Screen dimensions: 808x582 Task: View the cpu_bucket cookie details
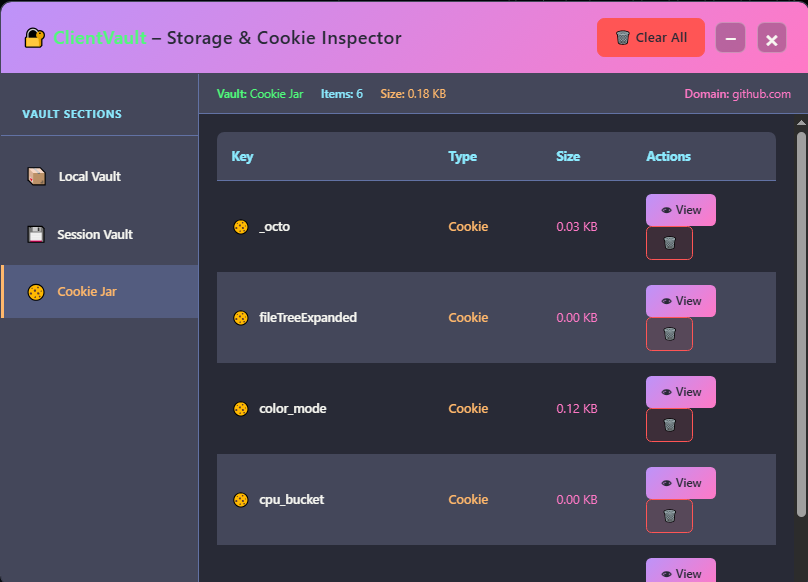pos(680,483)
